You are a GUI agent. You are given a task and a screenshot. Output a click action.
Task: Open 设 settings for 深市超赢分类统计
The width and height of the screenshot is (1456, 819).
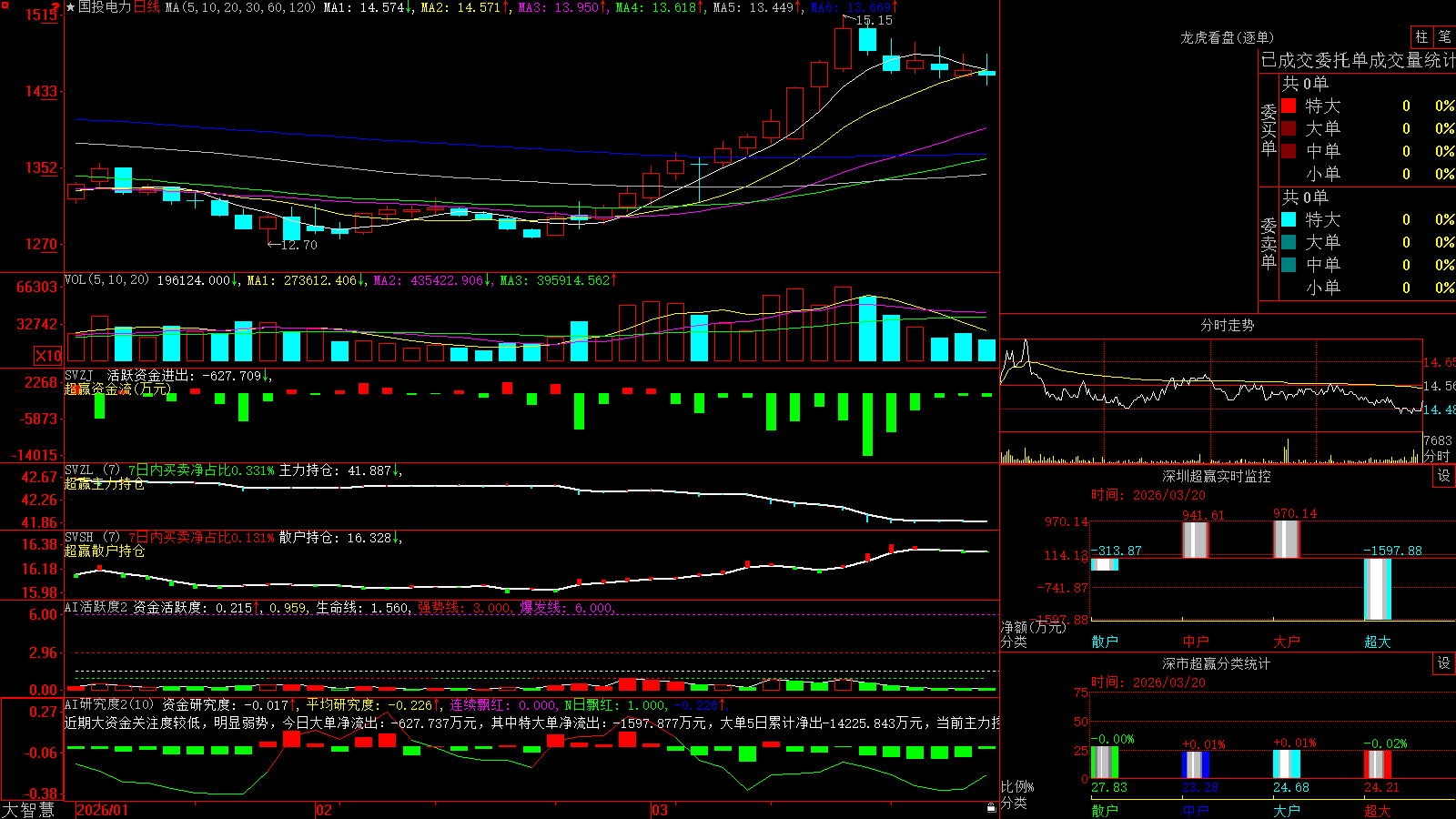click(1444, 663)
